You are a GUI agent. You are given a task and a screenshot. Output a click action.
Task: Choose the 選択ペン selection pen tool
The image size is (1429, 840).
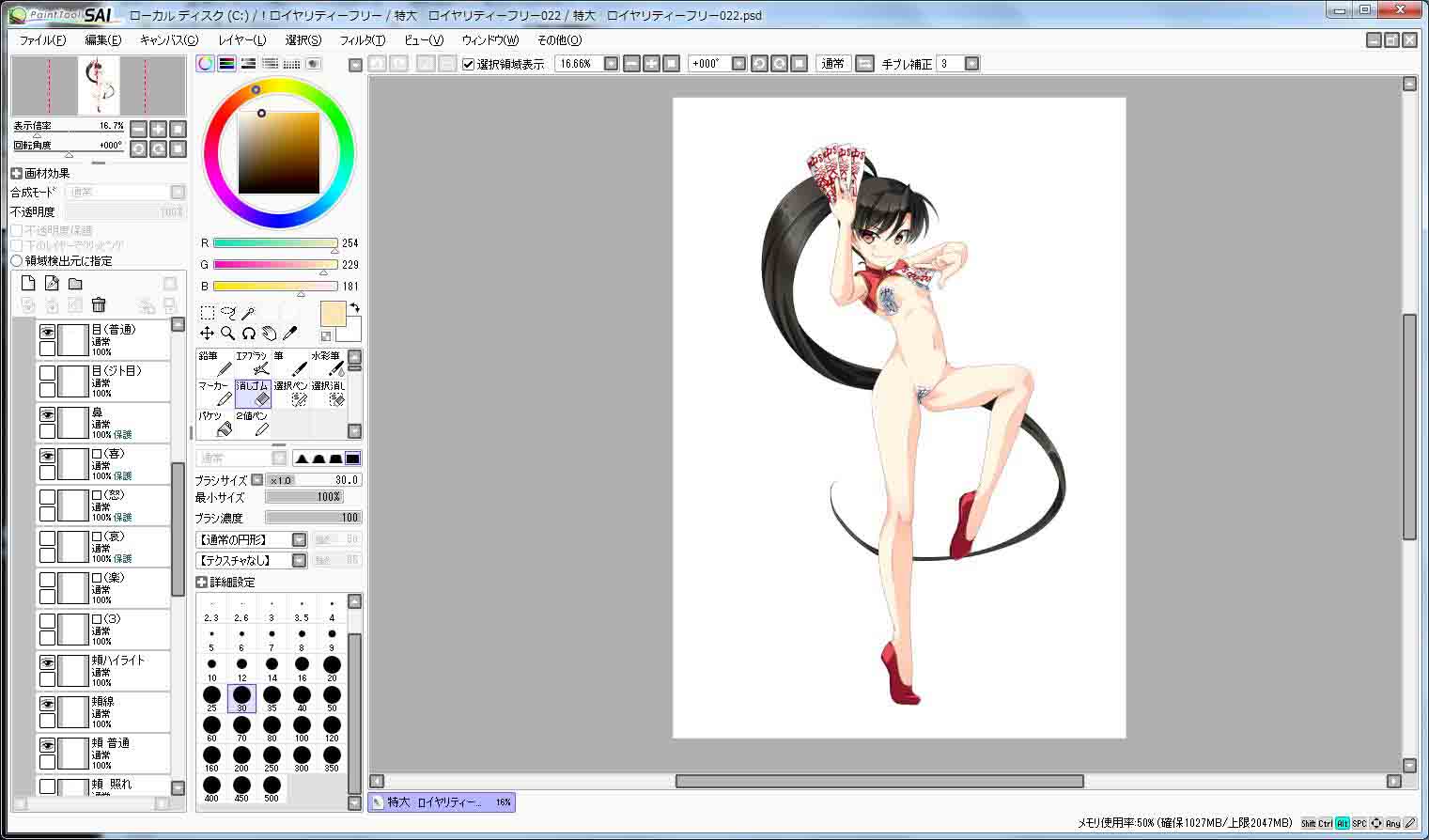point(290,394)
